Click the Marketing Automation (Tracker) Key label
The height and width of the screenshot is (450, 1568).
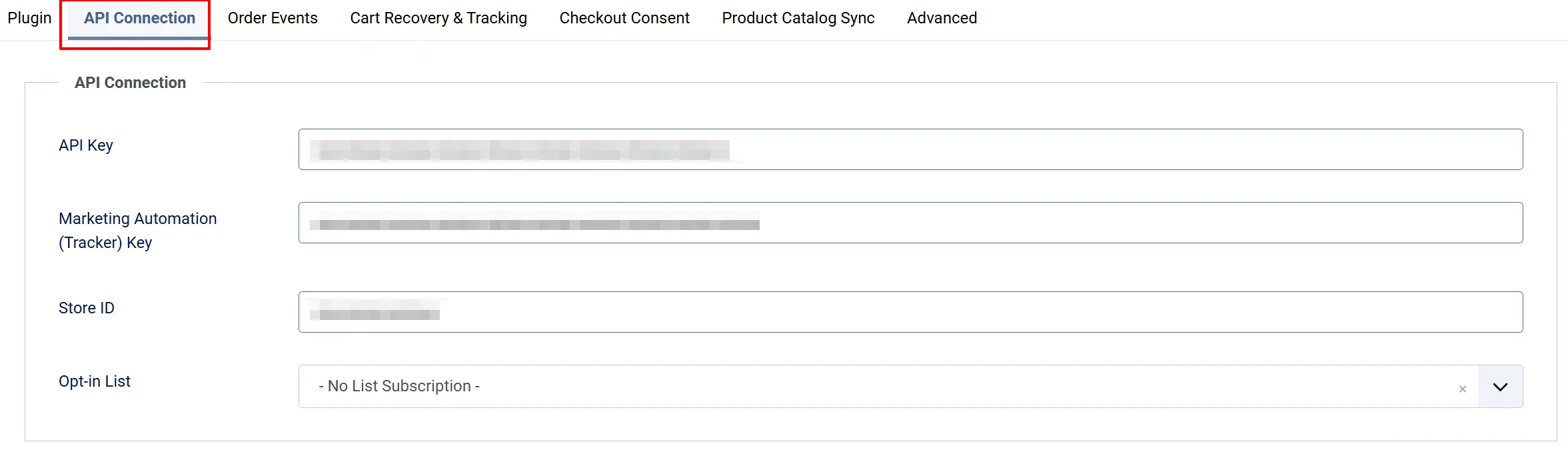click(x=138, y=231)
